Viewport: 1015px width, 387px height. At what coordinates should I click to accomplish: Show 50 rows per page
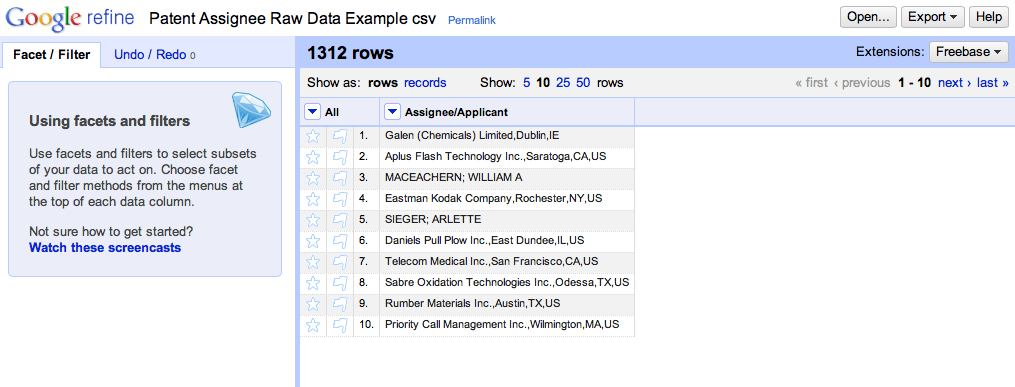coord(583,83)
